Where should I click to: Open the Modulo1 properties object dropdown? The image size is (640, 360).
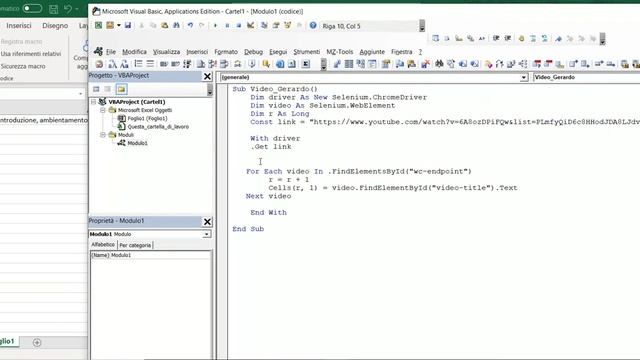pyautogui.click(x=206, y=234)
